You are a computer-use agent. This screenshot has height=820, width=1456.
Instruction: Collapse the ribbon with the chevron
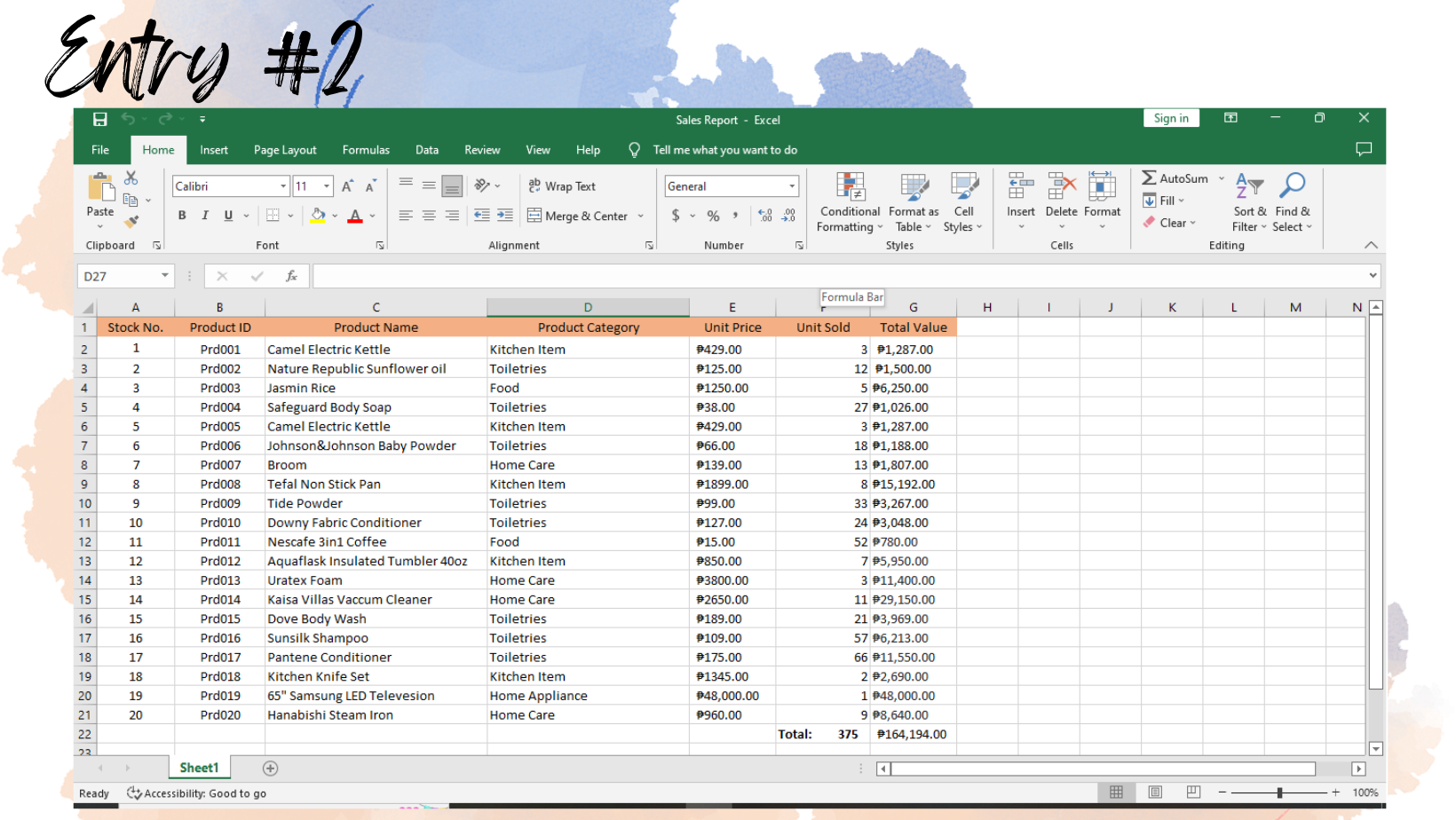1371,245
